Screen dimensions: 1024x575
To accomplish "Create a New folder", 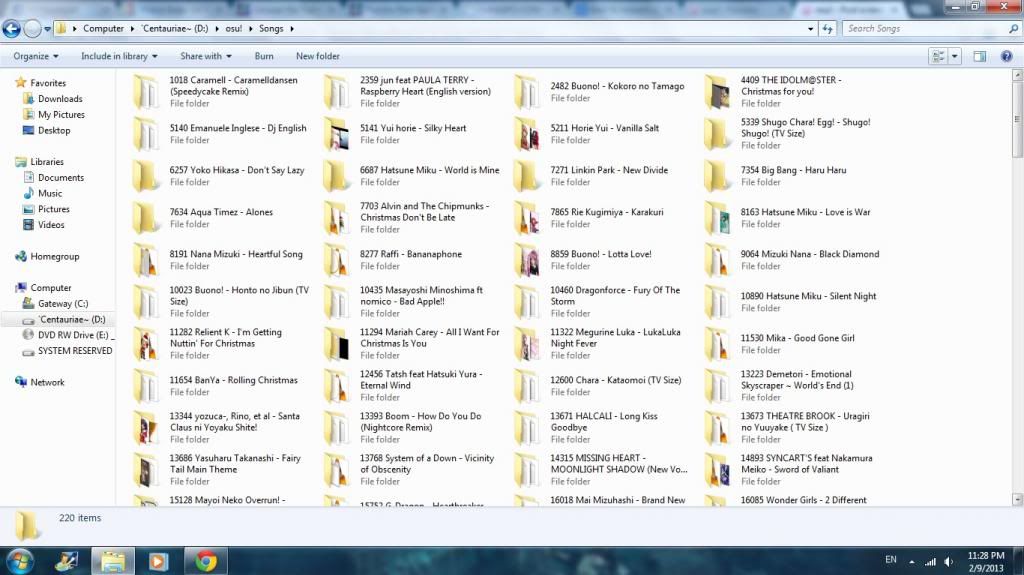I will coord(317,56).
